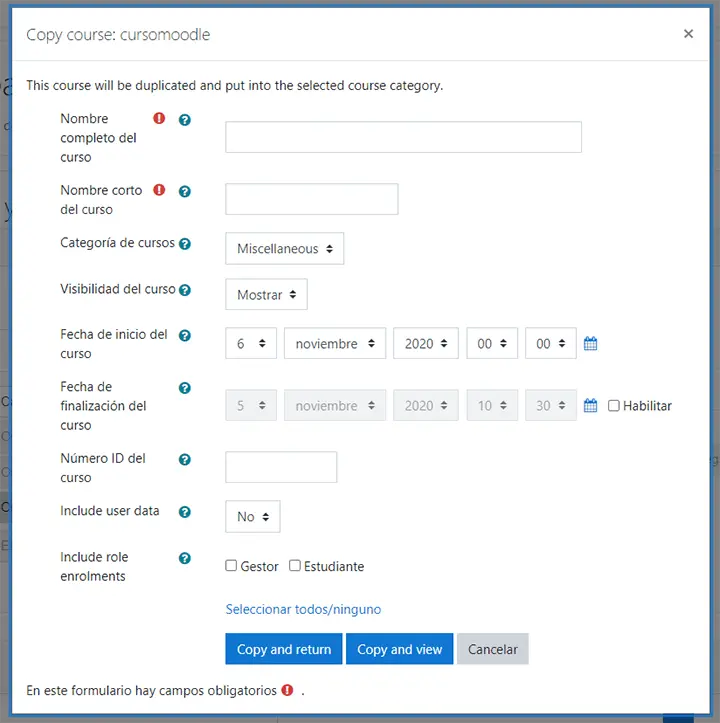Open calendar picker for Fecha de finalización

click(590, 406)
